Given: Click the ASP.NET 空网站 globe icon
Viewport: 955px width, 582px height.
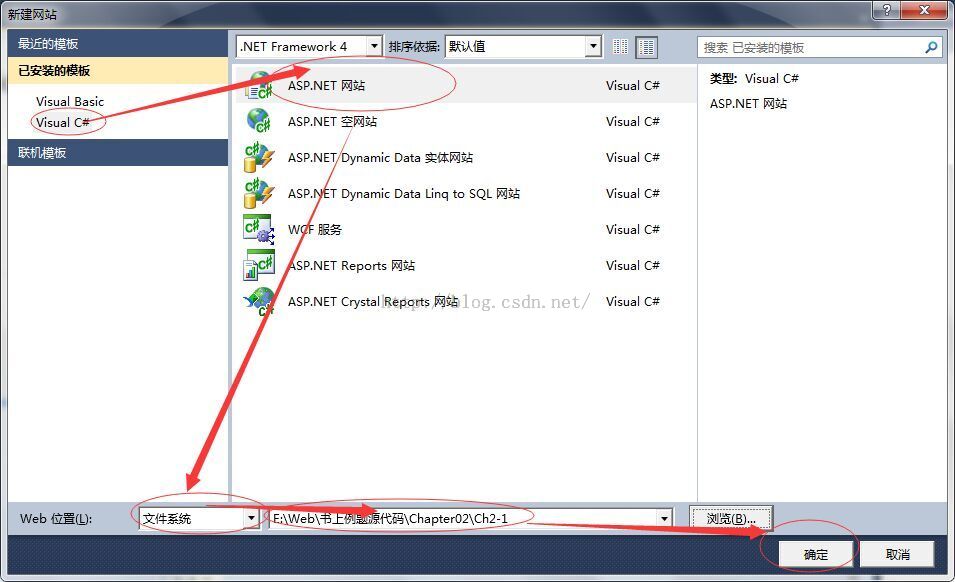Looking at the screenshot, I should click(259, 121).
